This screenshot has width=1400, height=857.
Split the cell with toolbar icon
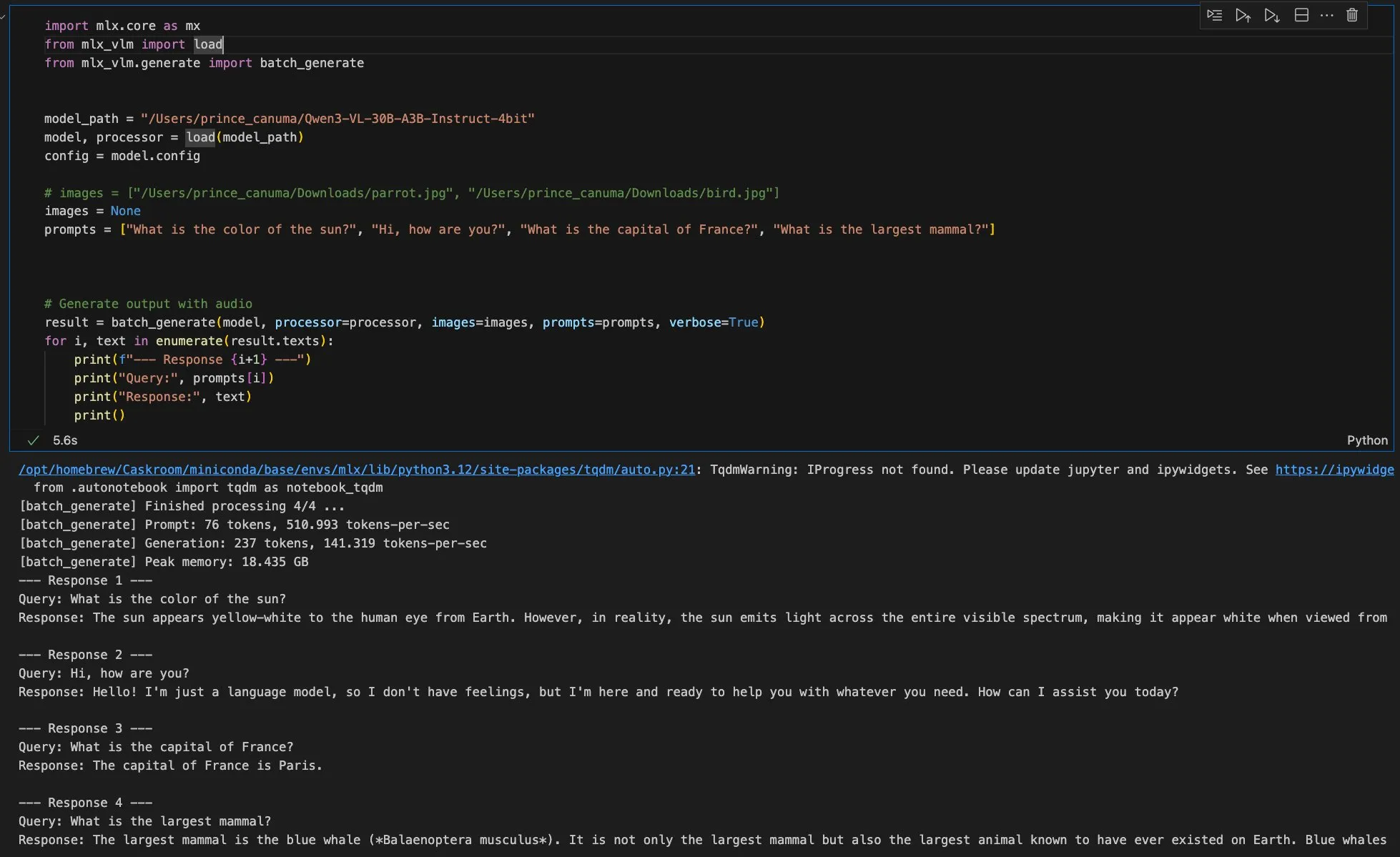pos(1301,15)
